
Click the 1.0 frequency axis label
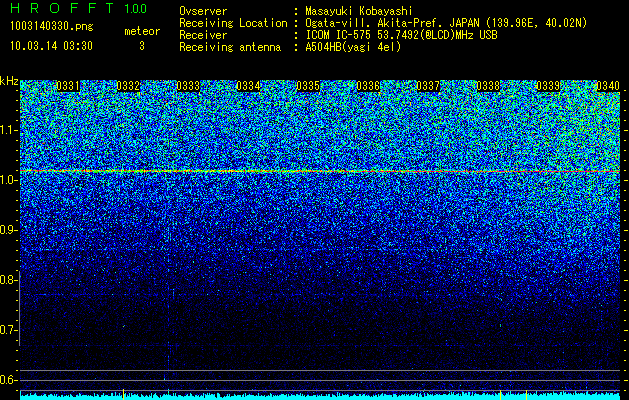point(8,180)
